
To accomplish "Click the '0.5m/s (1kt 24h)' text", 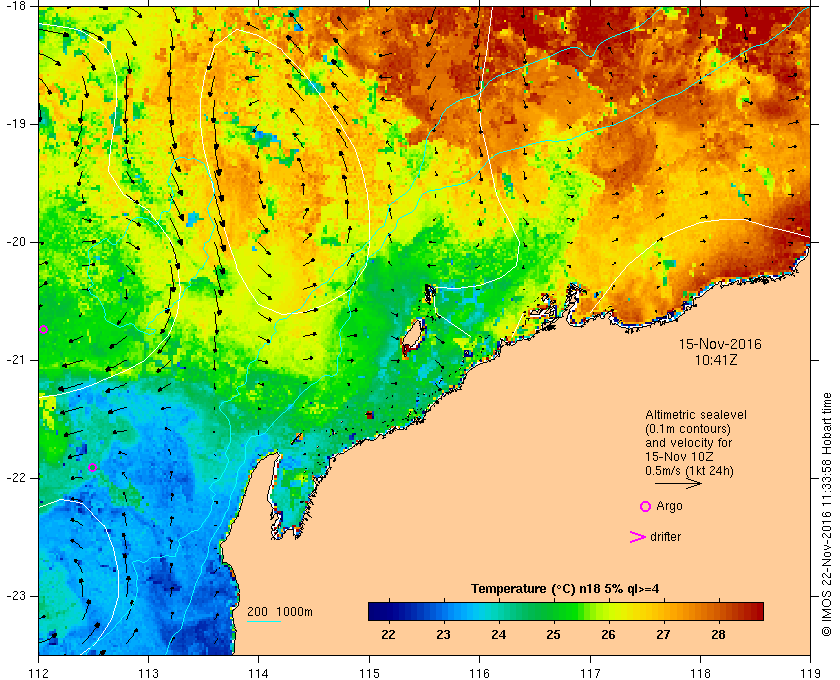I will coord(689,471).
